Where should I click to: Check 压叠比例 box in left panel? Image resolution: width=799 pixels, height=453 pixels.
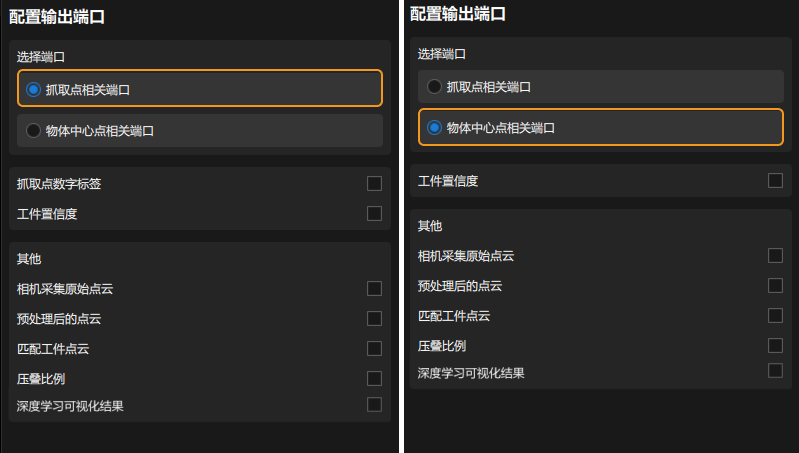pos(374,378)
